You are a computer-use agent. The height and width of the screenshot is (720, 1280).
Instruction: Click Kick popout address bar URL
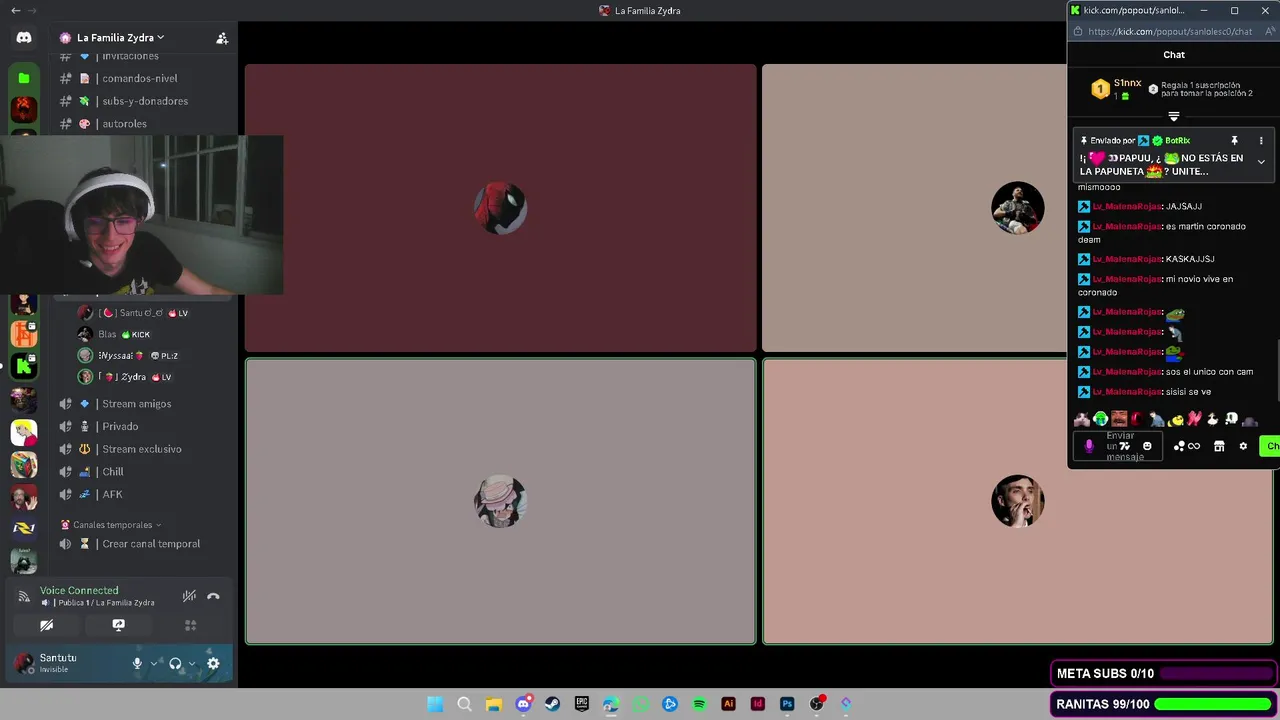[x=1170, y=31]
